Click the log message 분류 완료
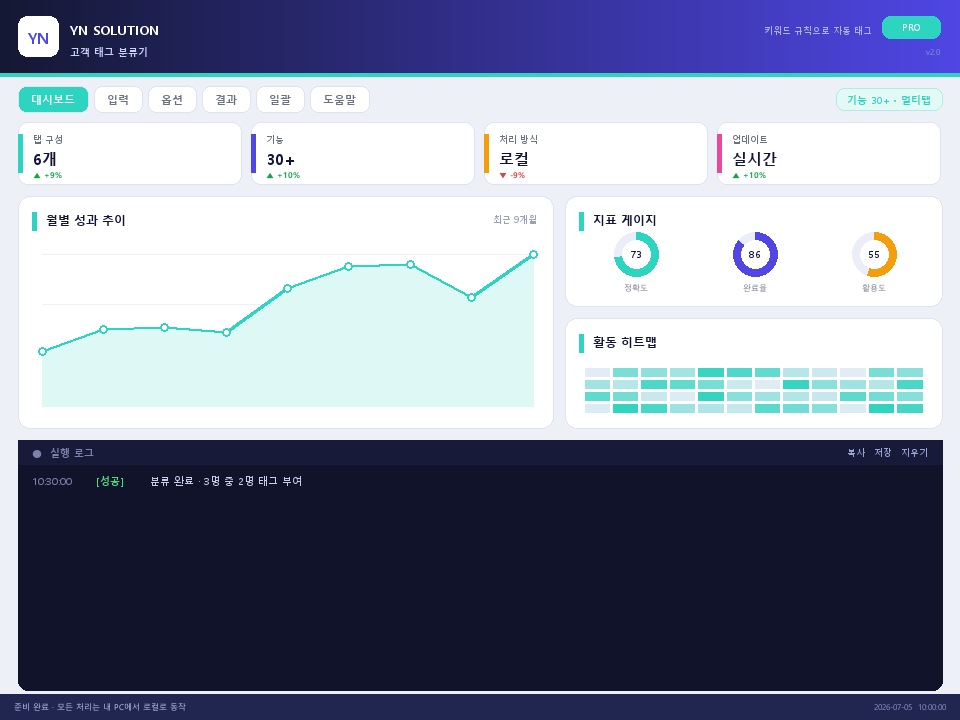This screenshot has width=960, height=720. (x=227, y=481)
